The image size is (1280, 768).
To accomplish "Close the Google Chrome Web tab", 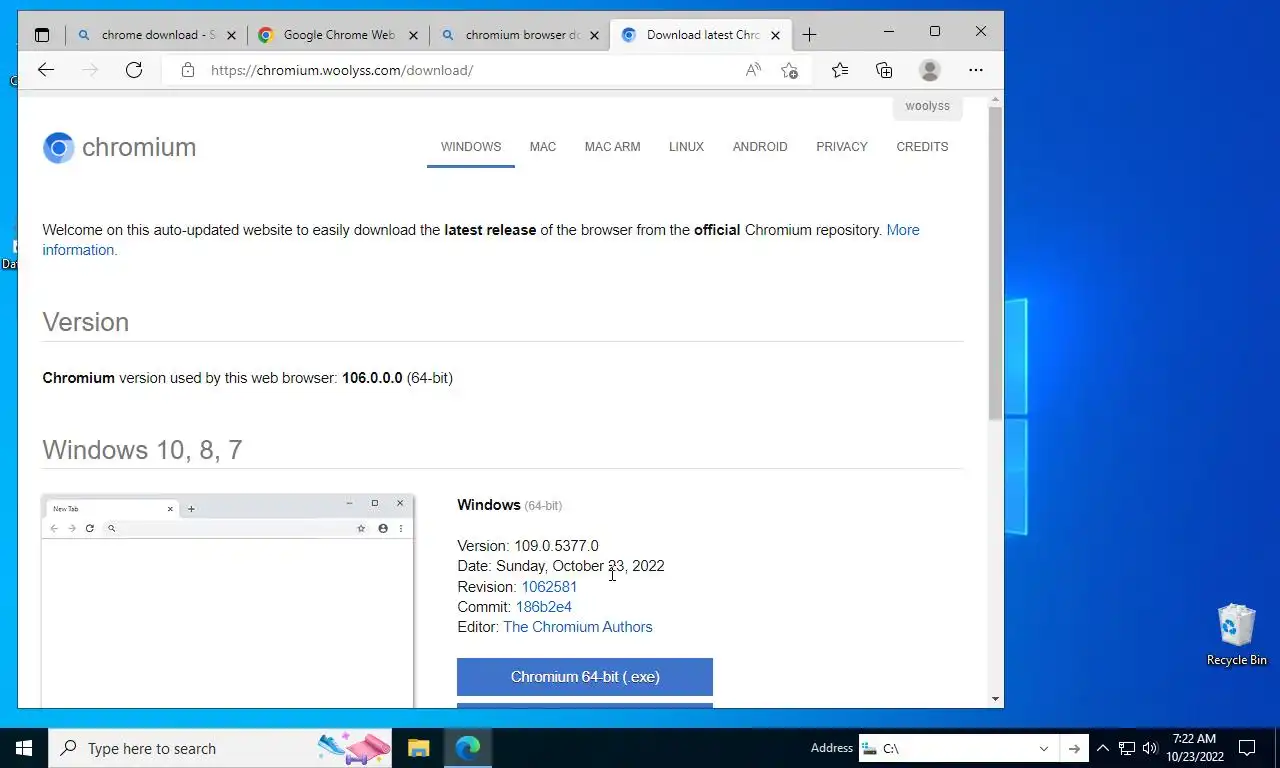I will [411, 35].
